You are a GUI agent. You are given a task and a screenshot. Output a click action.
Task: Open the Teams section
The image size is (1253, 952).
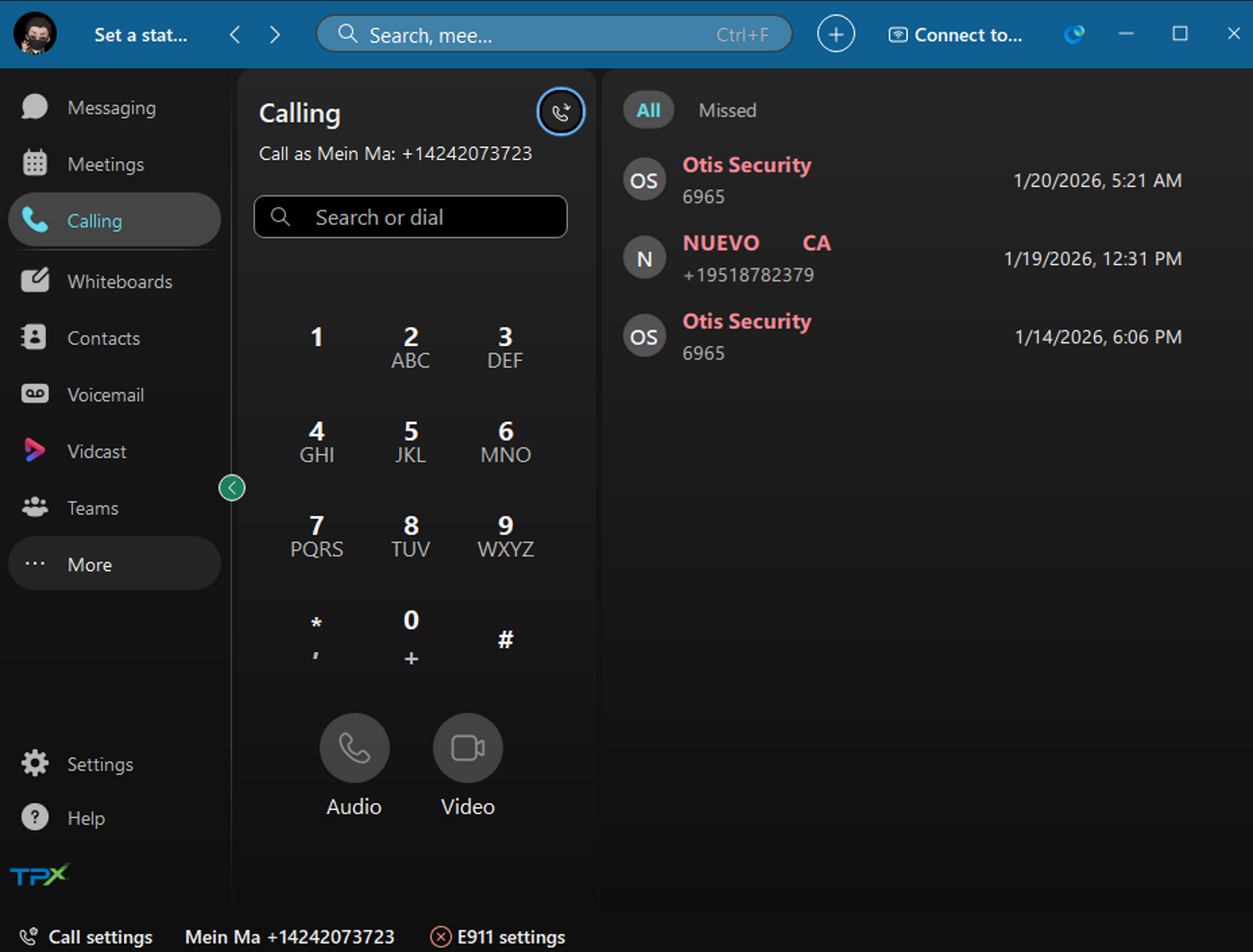[x=114, y=508]
